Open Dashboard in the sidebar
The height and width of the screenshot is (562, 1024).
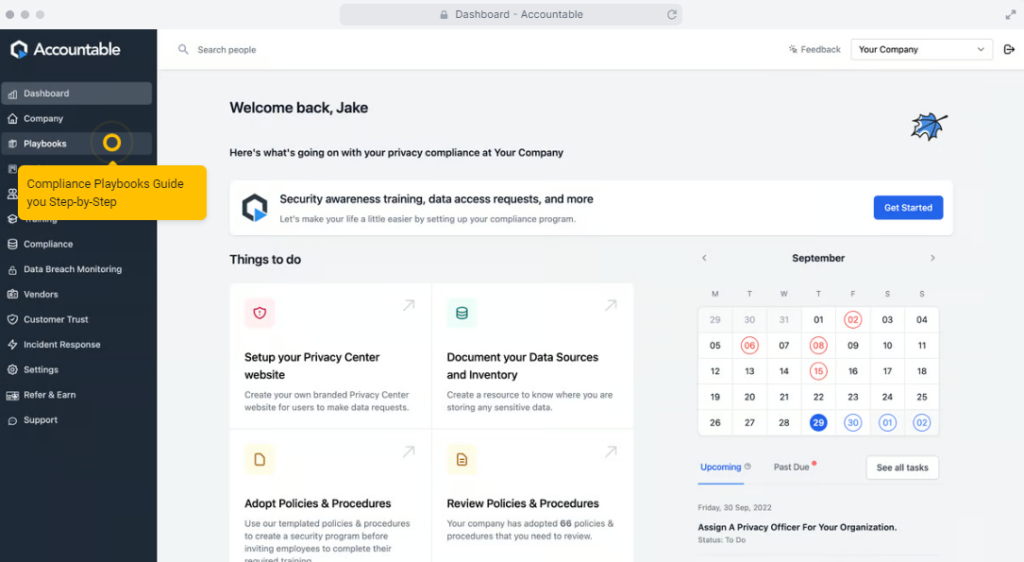(76, 93)
